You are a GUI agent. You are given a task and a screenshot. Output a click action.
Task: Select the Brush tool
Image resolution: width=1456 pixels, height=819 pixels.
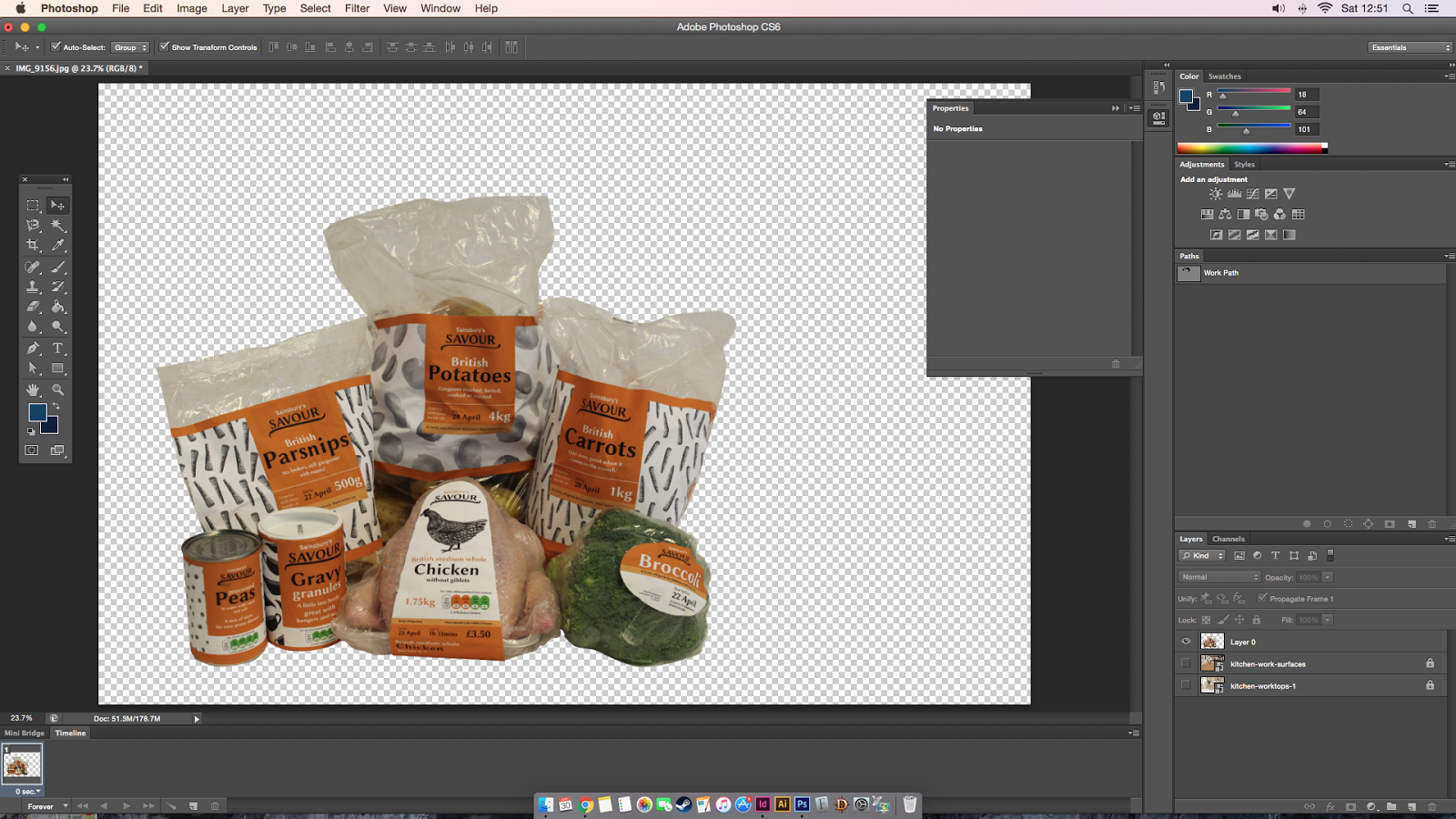(57, 267)
